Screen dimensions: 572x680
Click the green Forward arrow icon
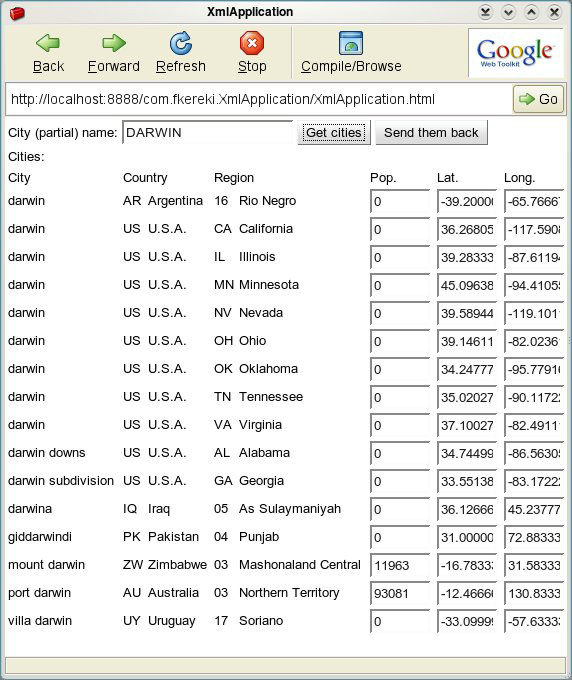[x=114, y=43]
